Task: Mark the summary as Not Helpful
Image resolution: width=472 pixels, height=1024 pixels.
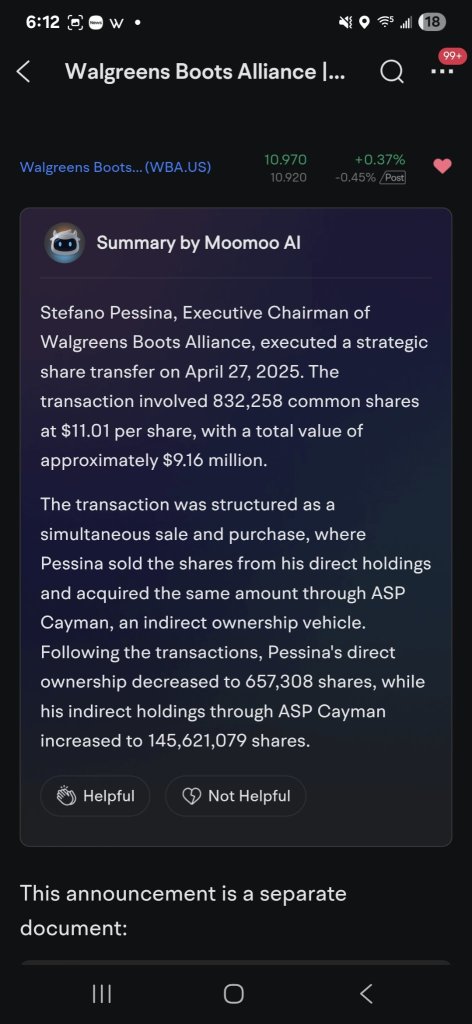Action: pos(236,796)
